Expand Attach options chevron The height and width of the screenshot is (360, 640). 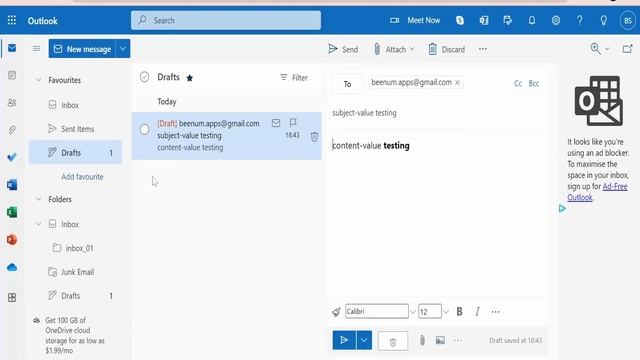tap(412, 49)
